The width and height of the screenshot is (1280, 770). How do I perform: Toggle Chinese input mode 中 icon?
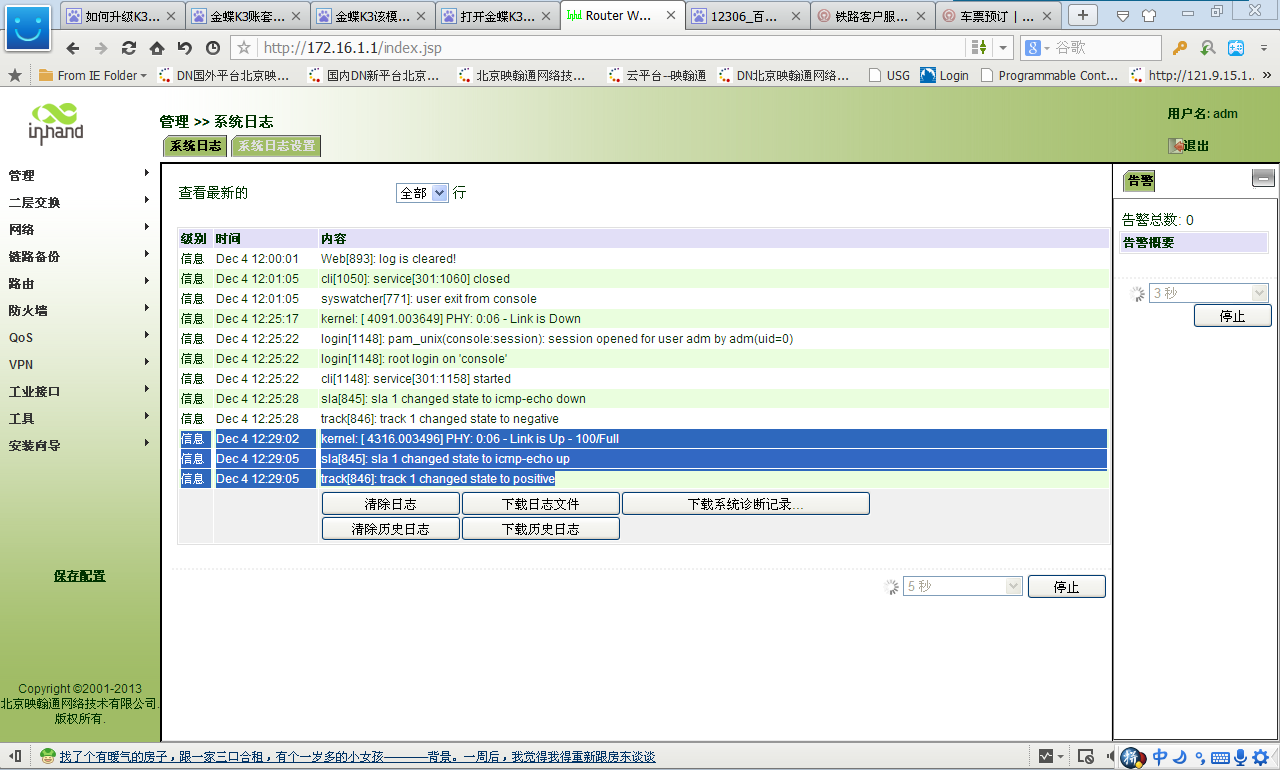click(1160, 757)
